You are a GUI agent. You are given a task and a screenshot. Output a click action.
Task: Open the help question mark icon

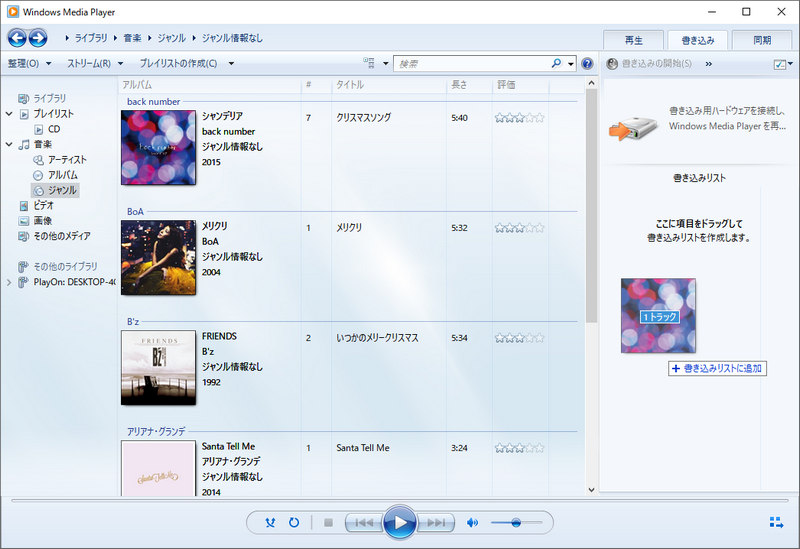587,63
